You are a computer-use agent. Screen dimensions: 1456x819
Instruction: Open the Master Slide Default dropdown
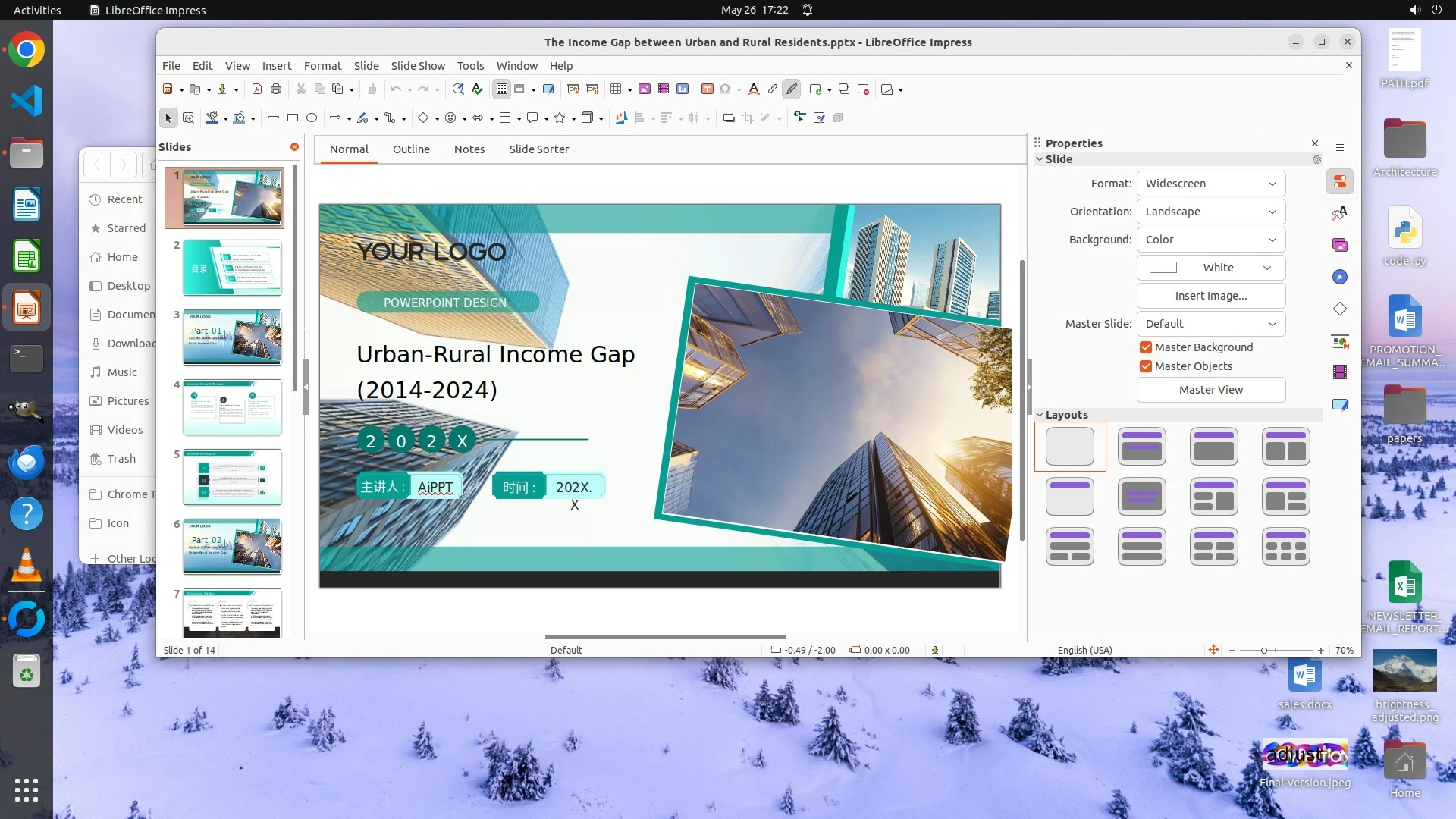pos(1210,324)
